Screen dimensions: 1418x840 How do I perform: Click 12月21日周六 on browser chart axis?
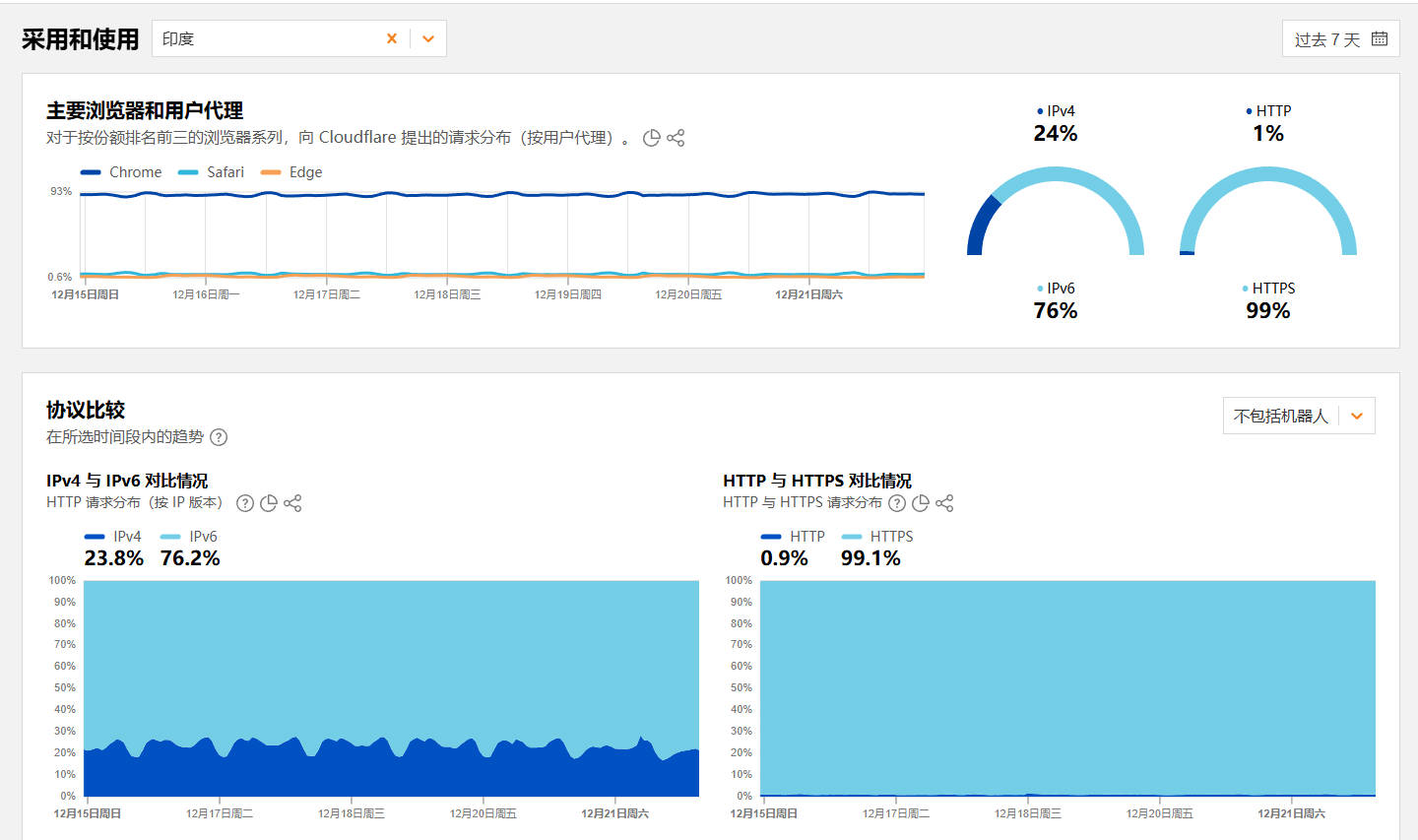pyautogui.click(x=808, y=294)
